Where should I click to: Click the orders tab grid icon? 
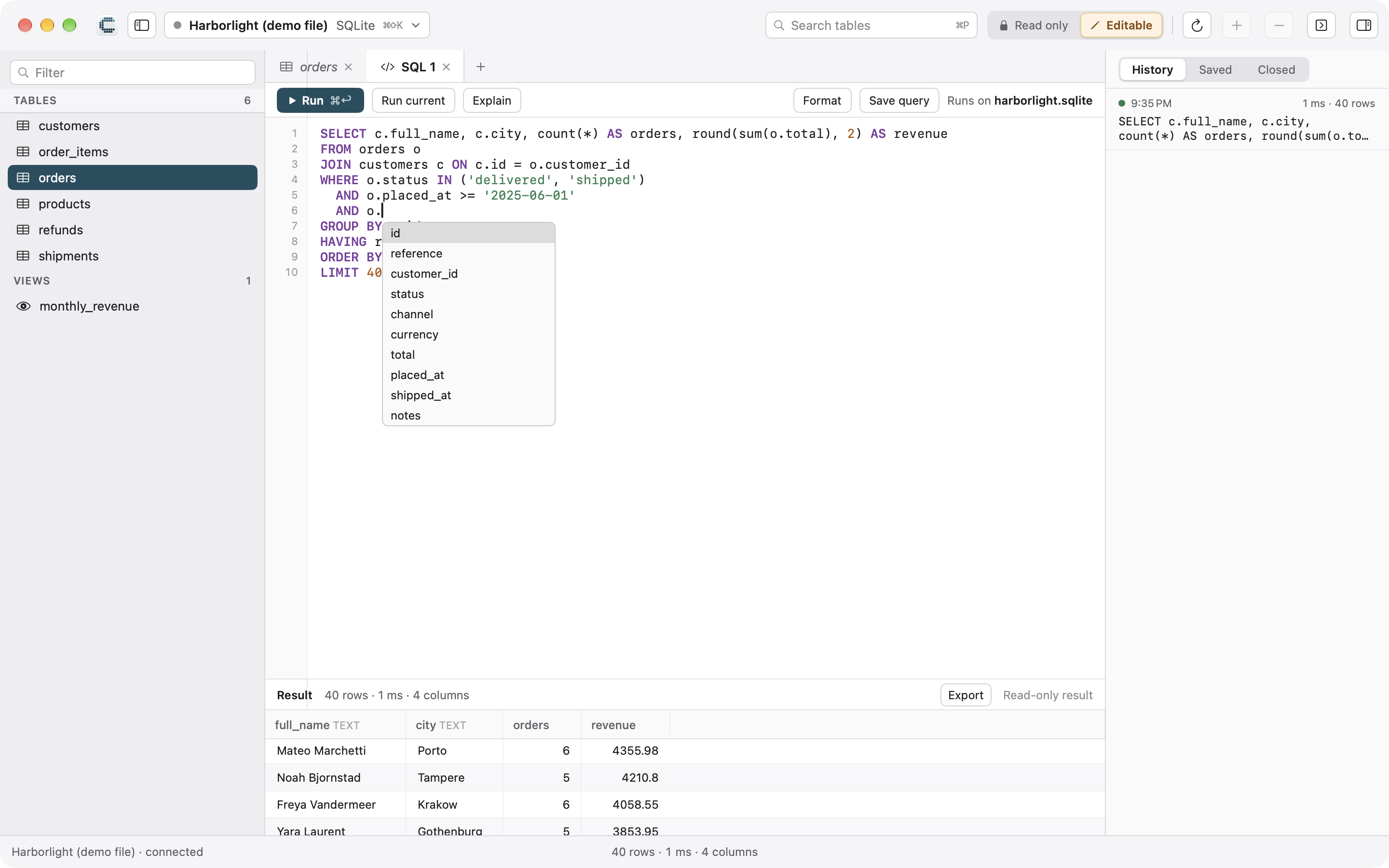[x=286, y=67]
